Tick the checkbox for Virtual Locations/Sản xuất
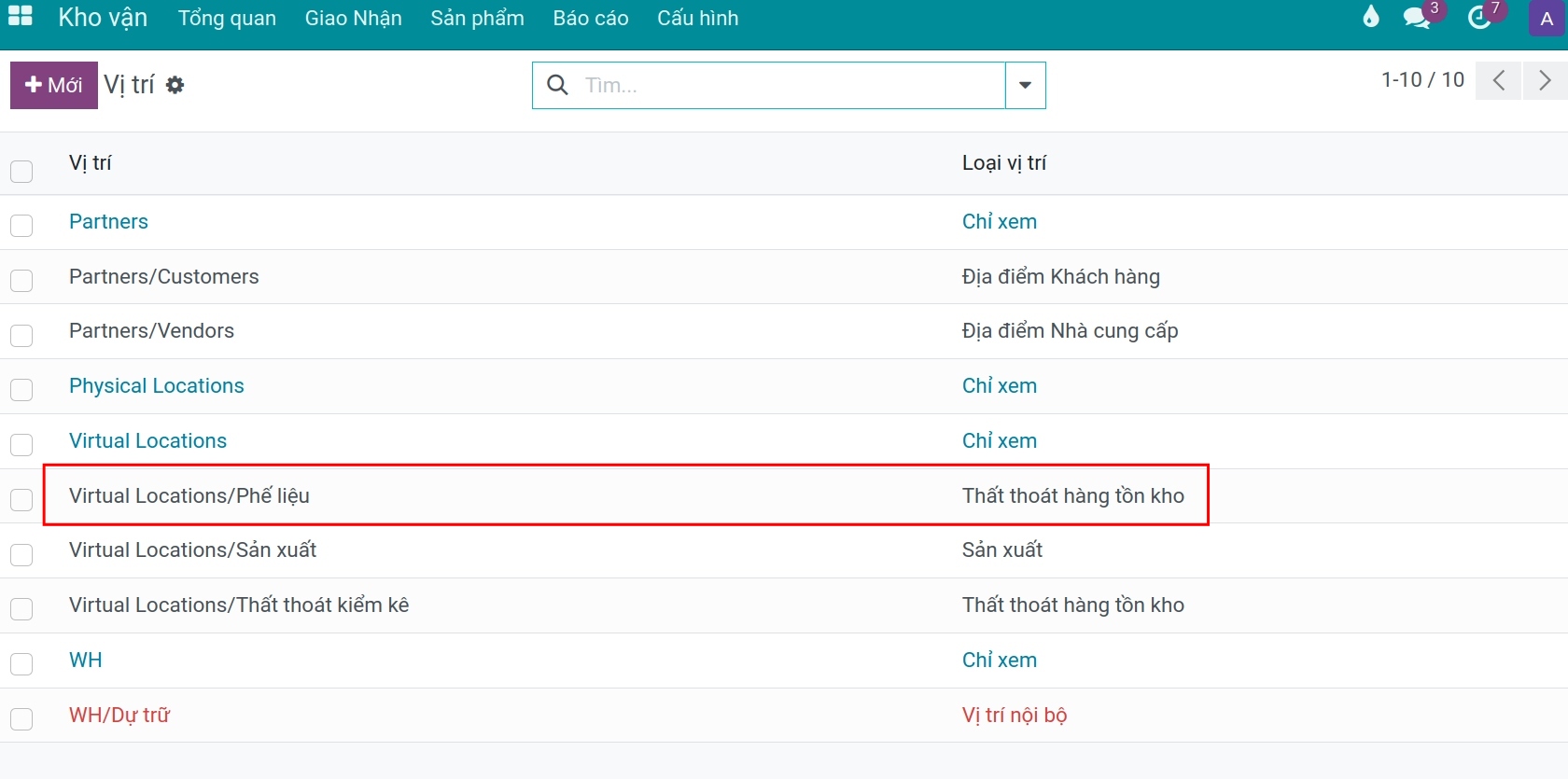This screenshot has width=1568, height=779. [21, 554]
